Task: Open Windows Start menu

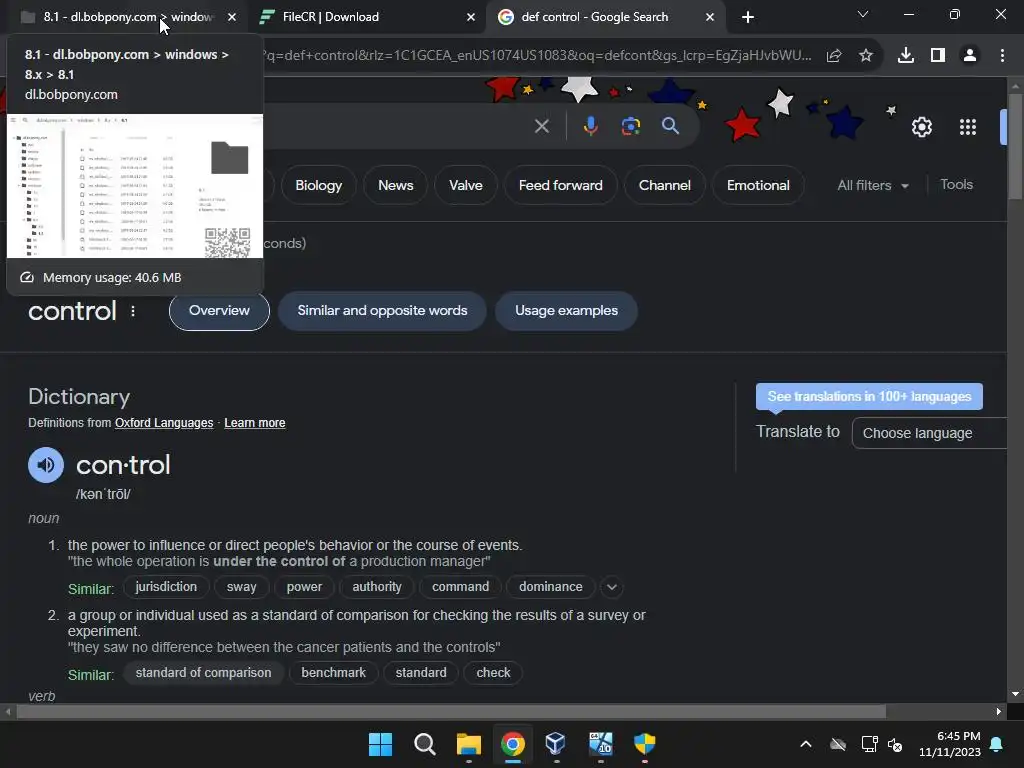Action: [380, 744]
